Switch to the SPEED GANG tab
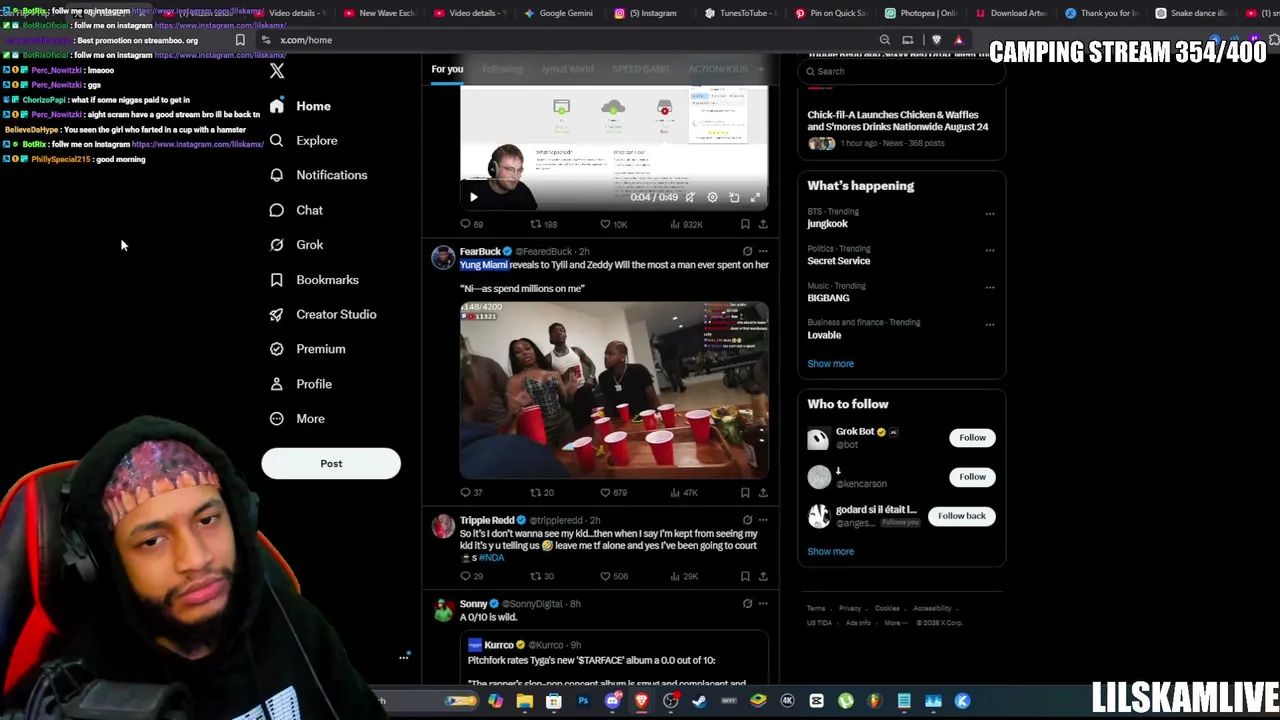Image resolution: width=1280 pixels, height=720 pixels. [641, 69]
